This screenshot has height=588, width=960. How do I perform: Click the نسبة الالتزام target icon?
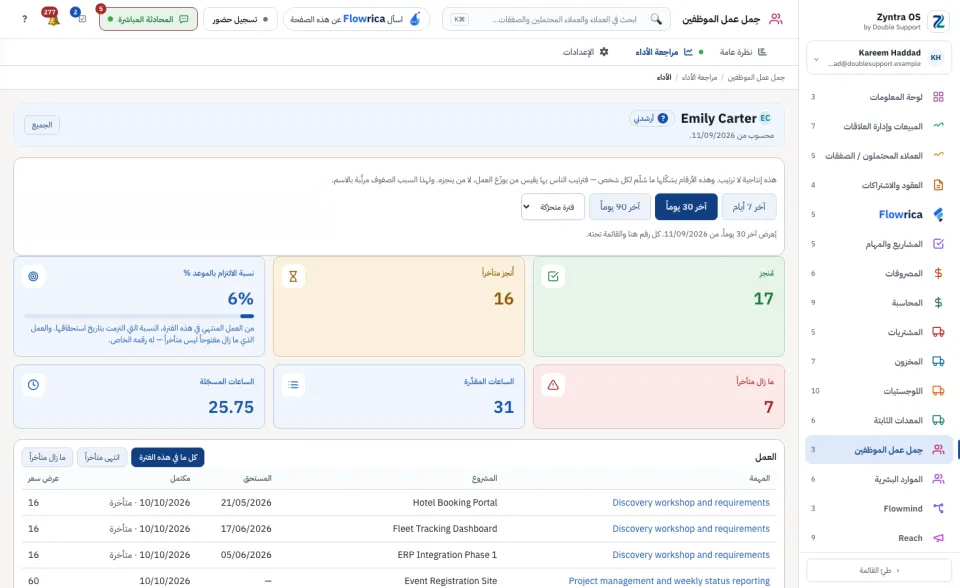(x=33, y=276)
